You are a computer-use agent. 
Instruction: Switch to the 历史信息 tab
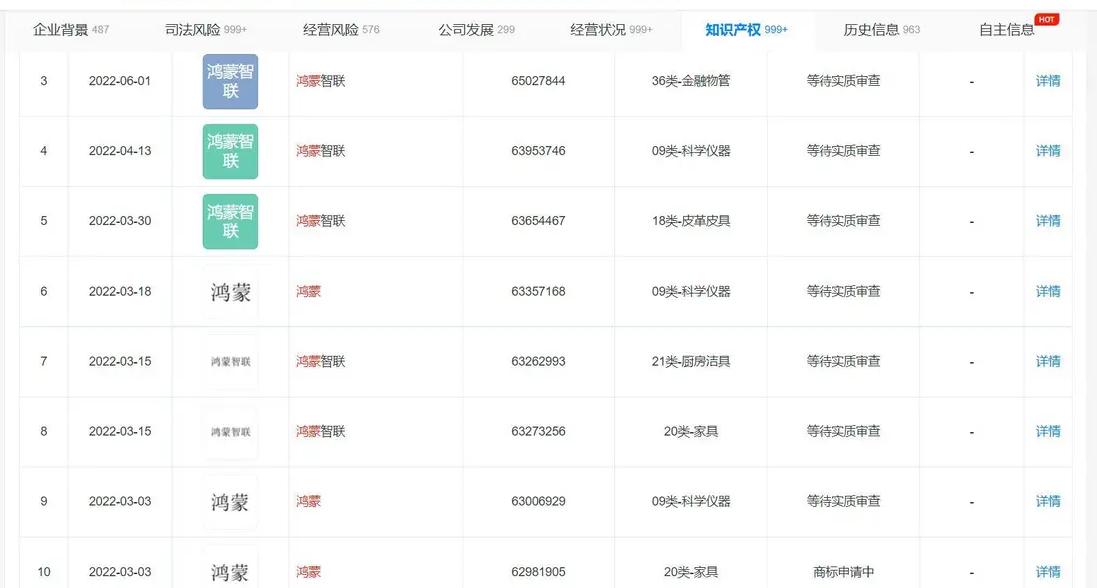(881, 29)
